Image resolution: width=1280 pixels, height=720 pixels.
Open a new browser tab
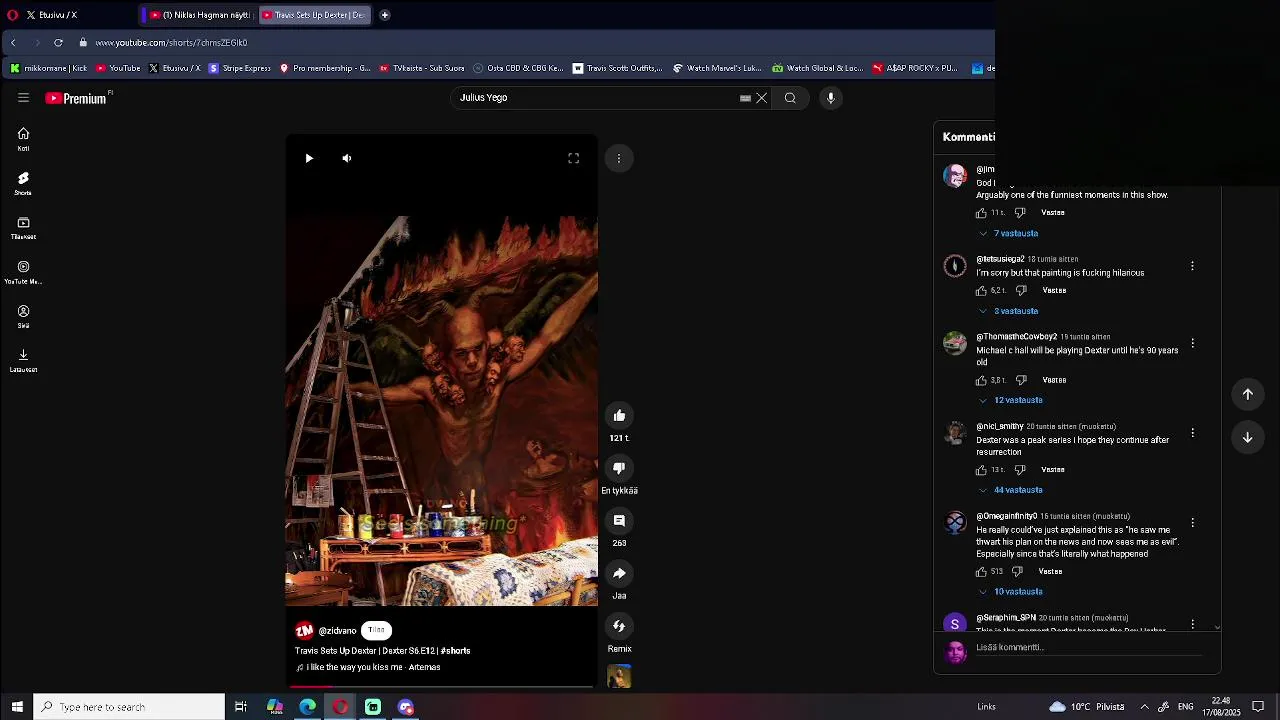point(384,15)
